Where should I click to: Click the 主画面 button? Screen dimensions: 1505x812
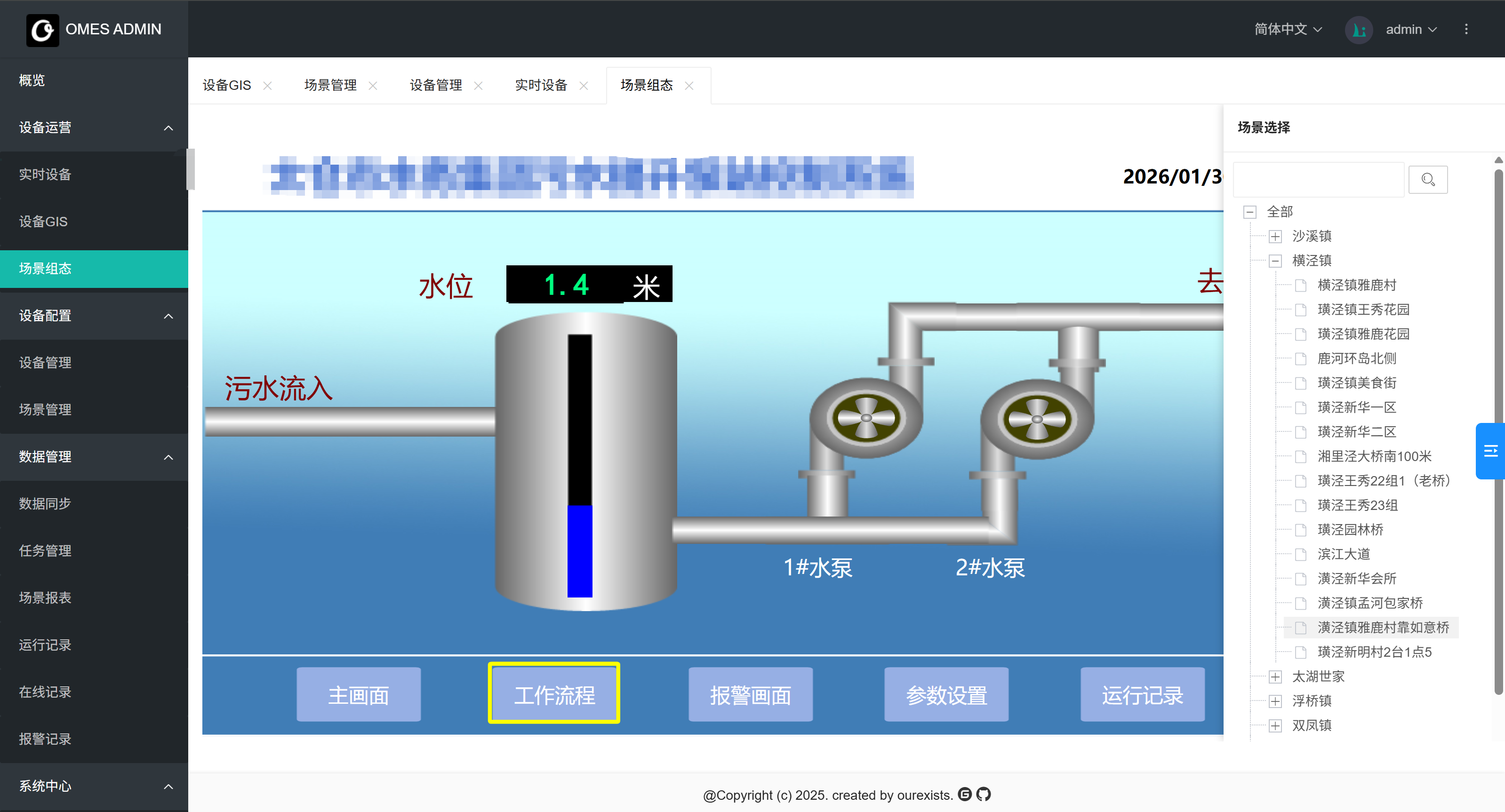(x=358, y=694)
